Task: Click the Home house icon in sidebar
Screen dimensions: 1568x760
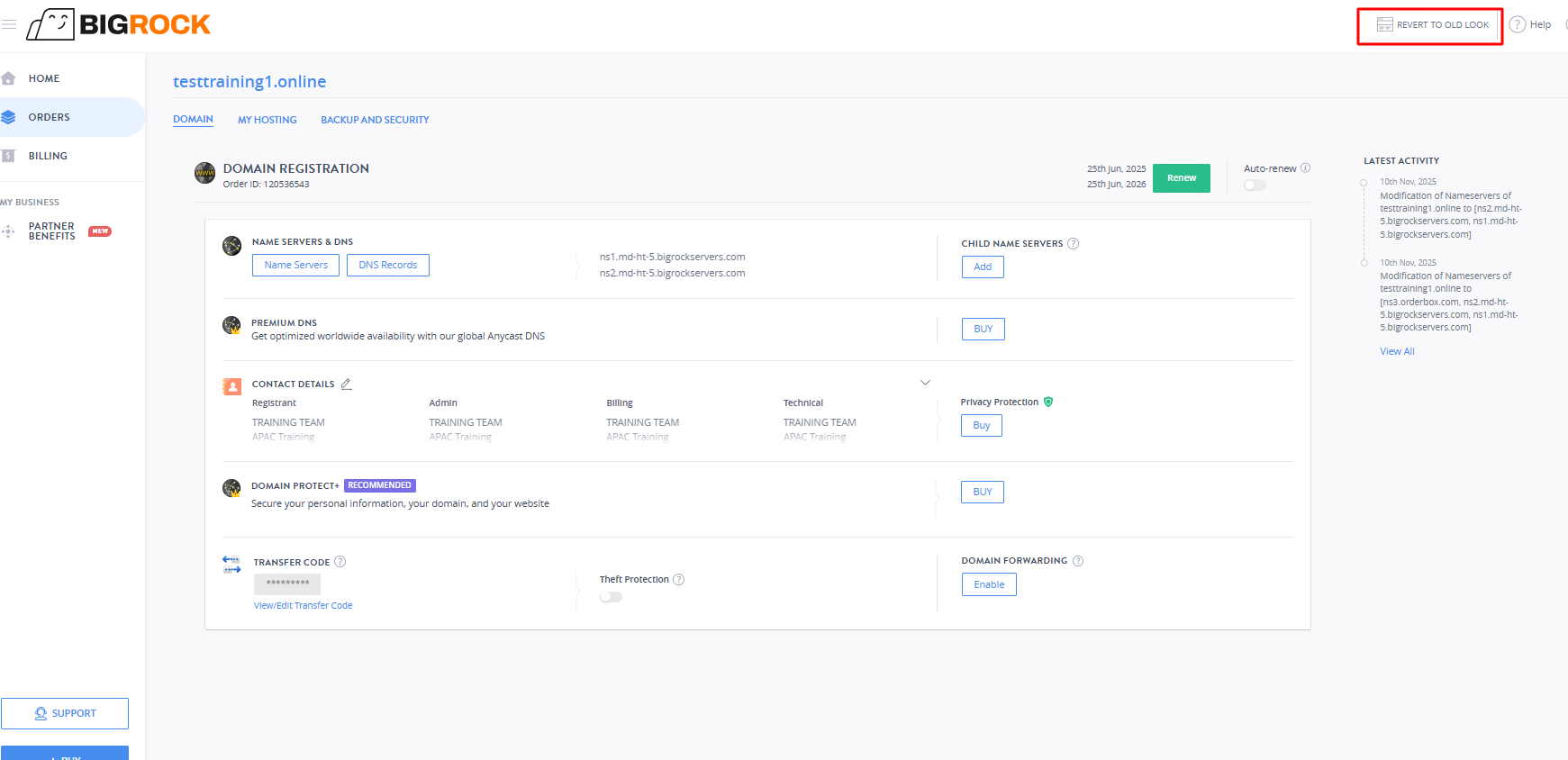Action: pos(9,78)
